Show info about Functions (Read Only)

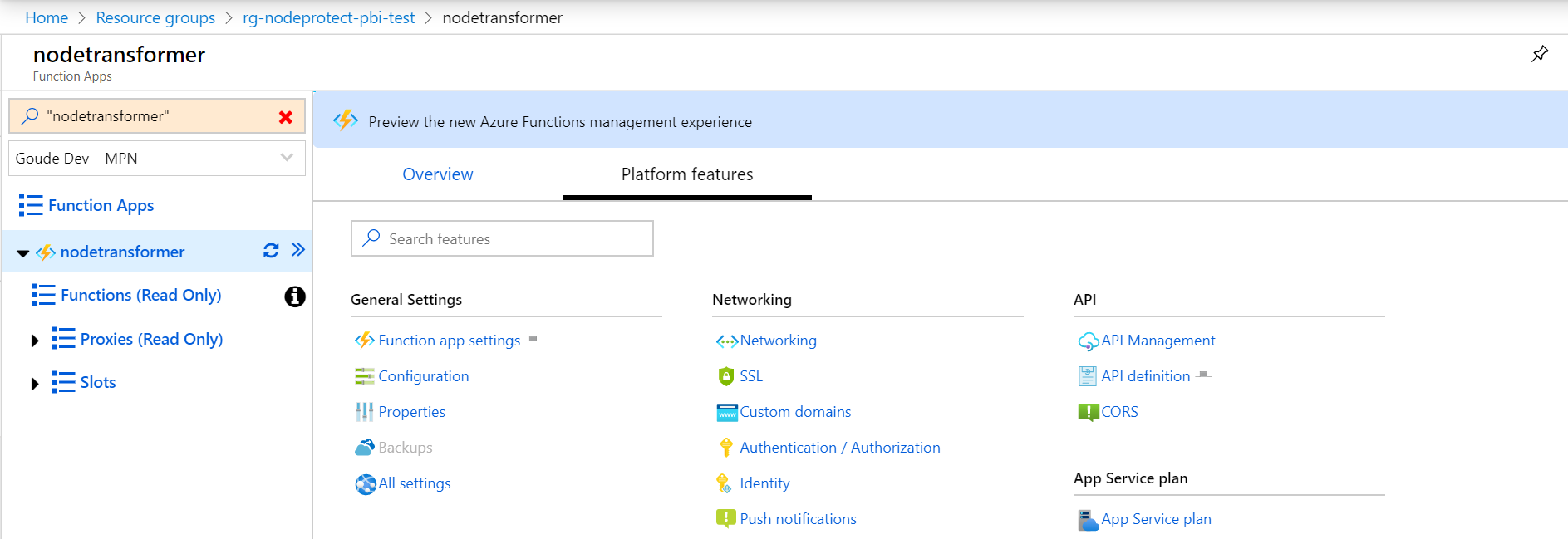[x=295, y=296]
